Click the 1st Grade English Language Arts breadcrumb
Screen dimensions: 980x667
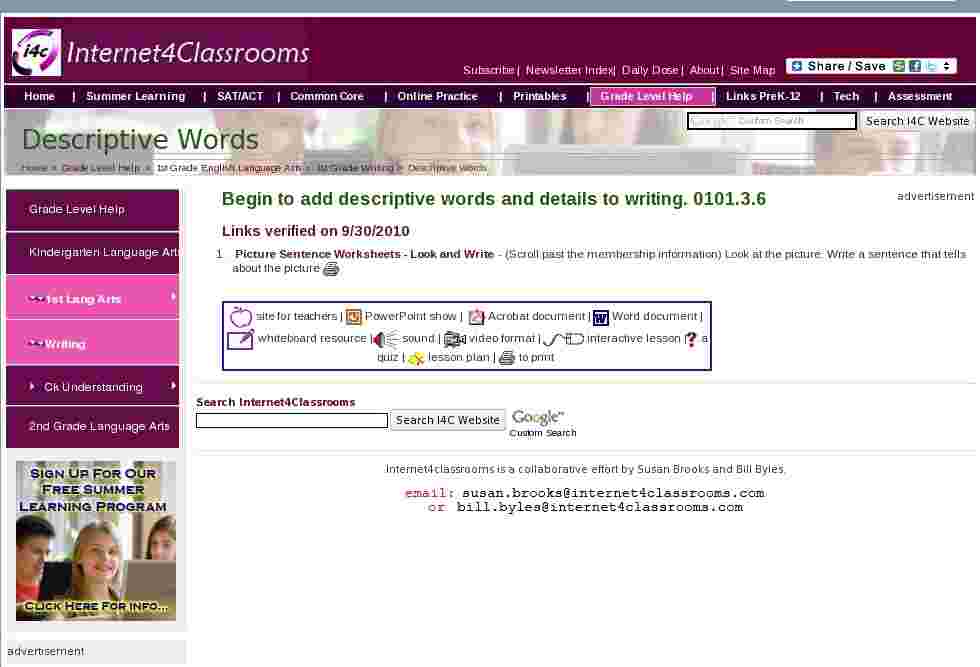point(229,168)
